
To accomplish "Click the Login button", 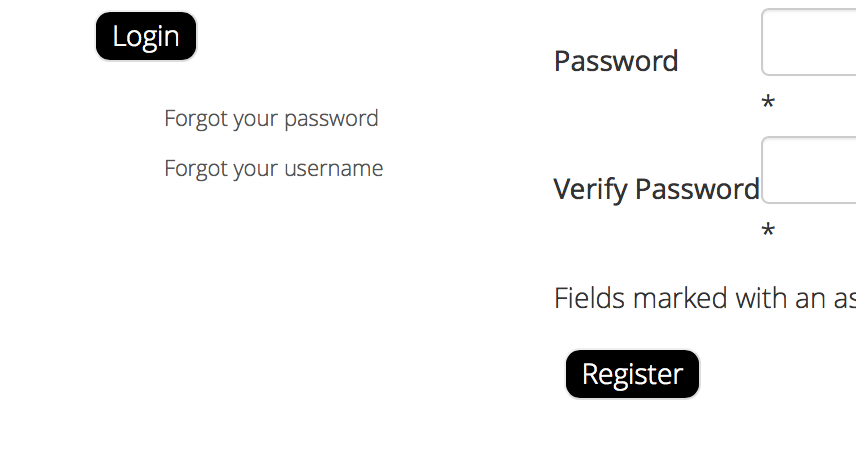I will [x=146, y=37].
